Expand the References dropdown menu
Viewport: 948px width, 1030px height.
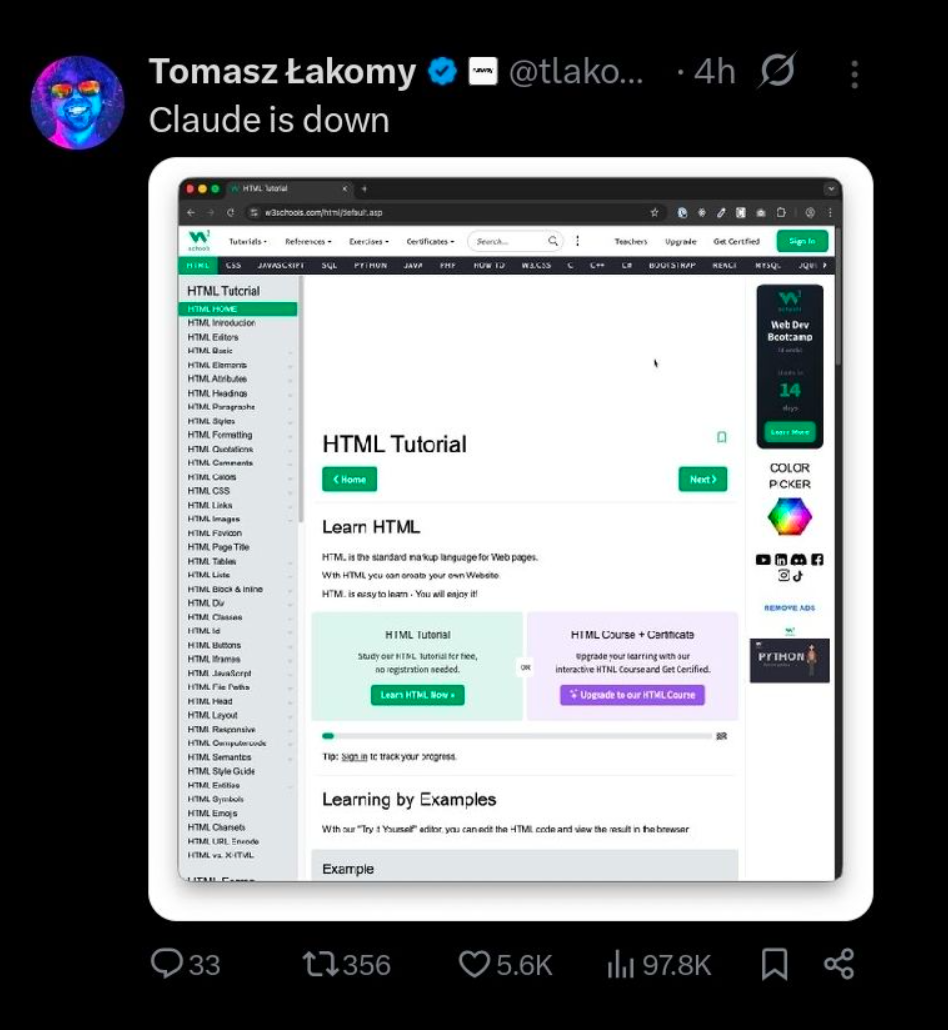click(x=307, y=241)
